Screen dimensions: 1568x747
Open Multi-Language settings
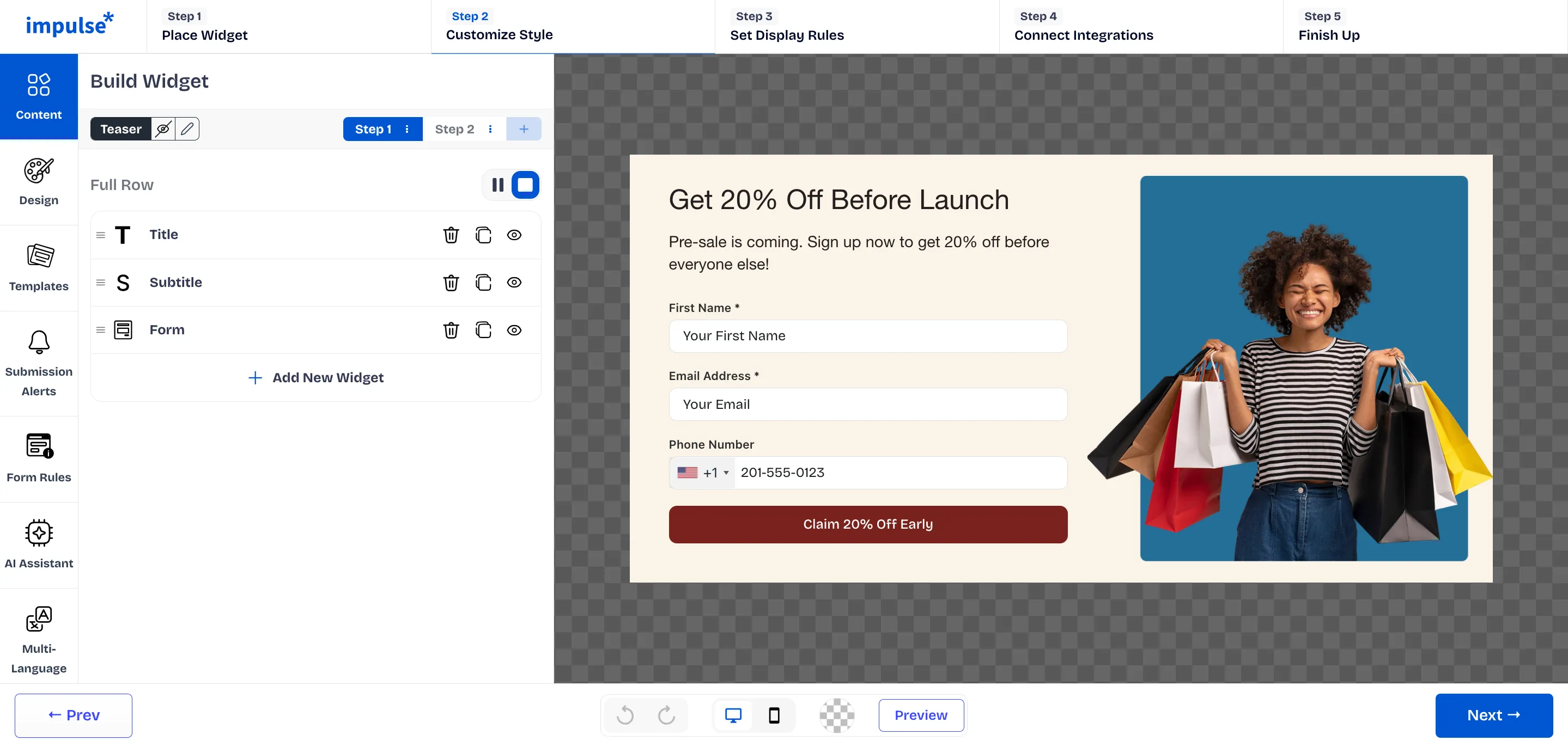tap(38, 640)
